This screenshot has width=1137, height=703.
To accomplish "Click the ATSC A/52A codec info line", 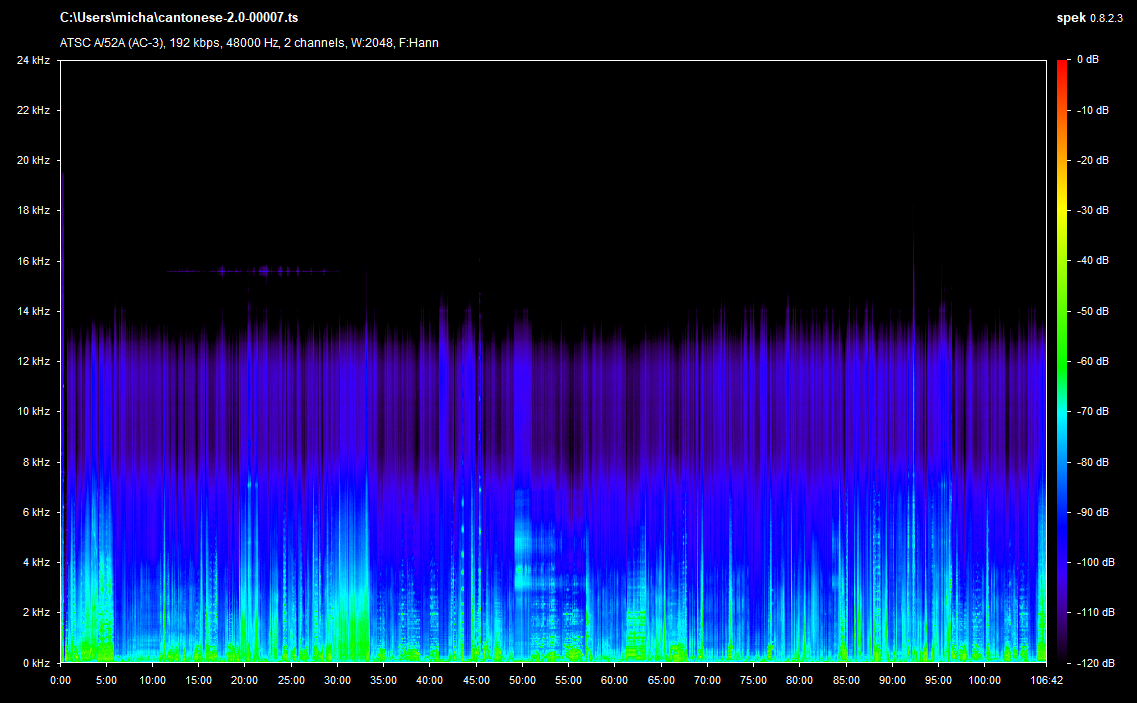I will [249, 43].
